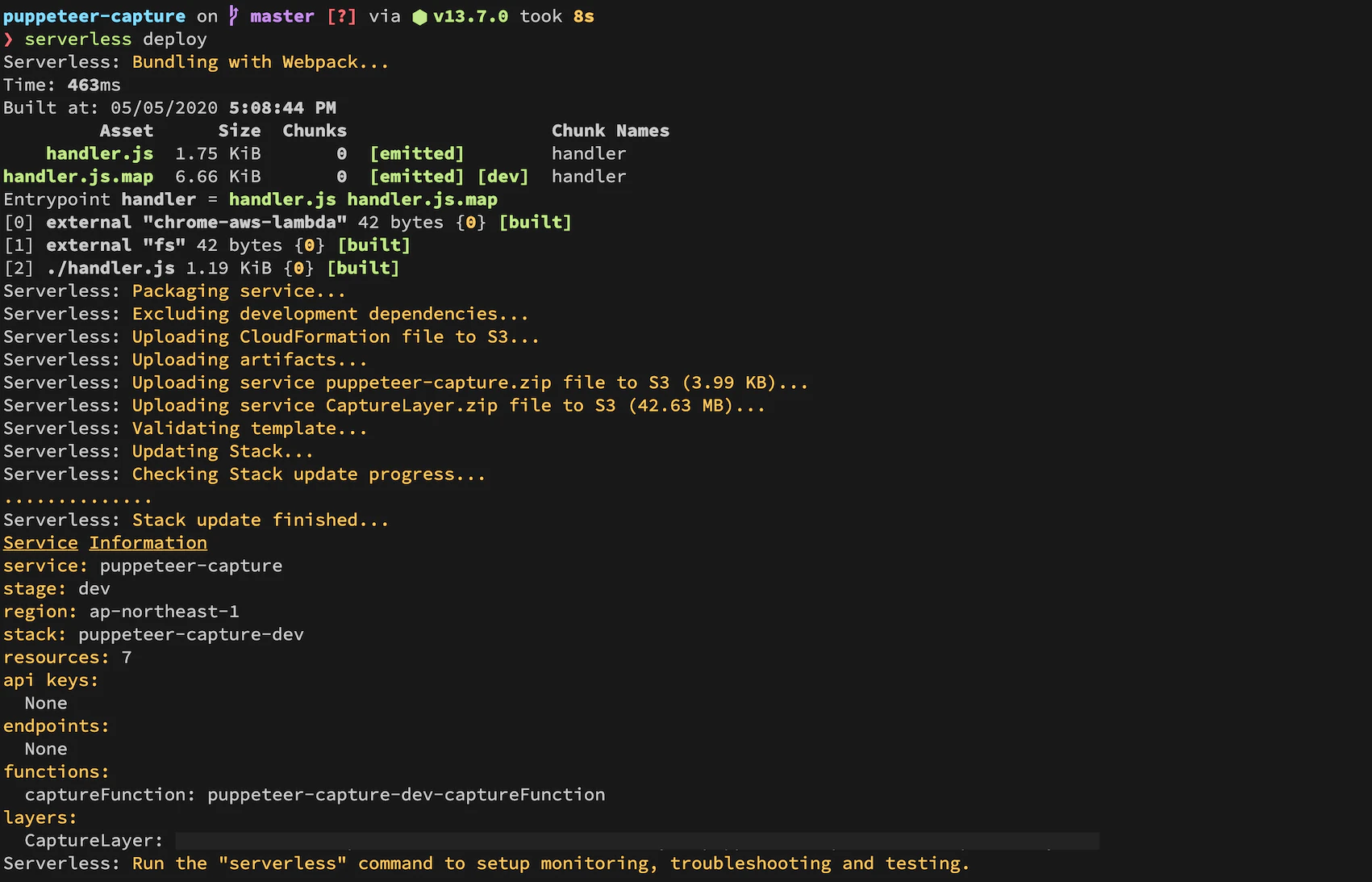Viewport: 1372px width, 882px height.
Task: Click the 'layers:' label
Action: (40, 817)
